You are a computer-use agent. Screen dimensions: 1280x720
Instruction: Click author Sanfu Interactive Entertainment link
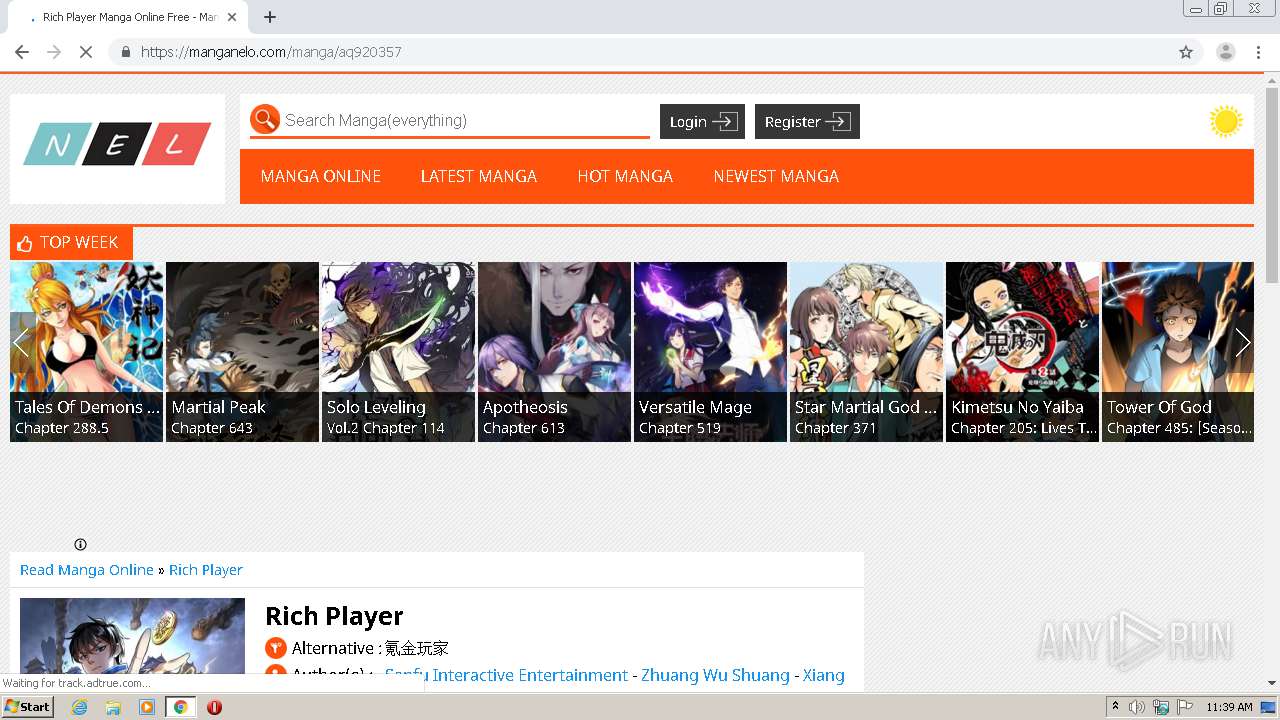(x=506, y=676)
